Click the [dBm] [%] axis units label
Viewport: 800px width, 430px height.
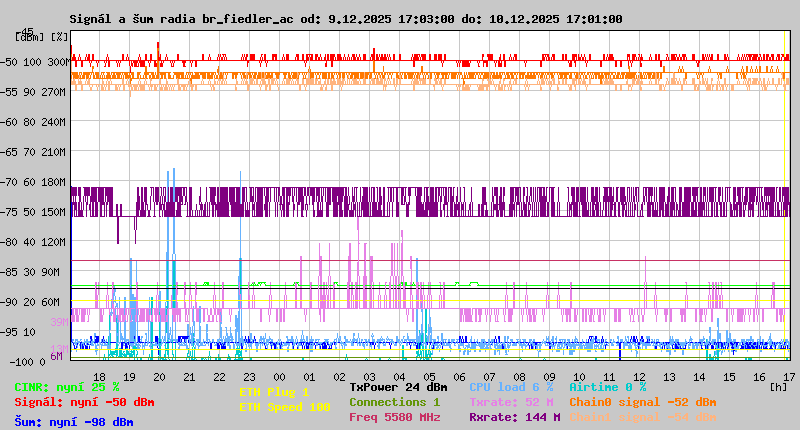point(43,37)
